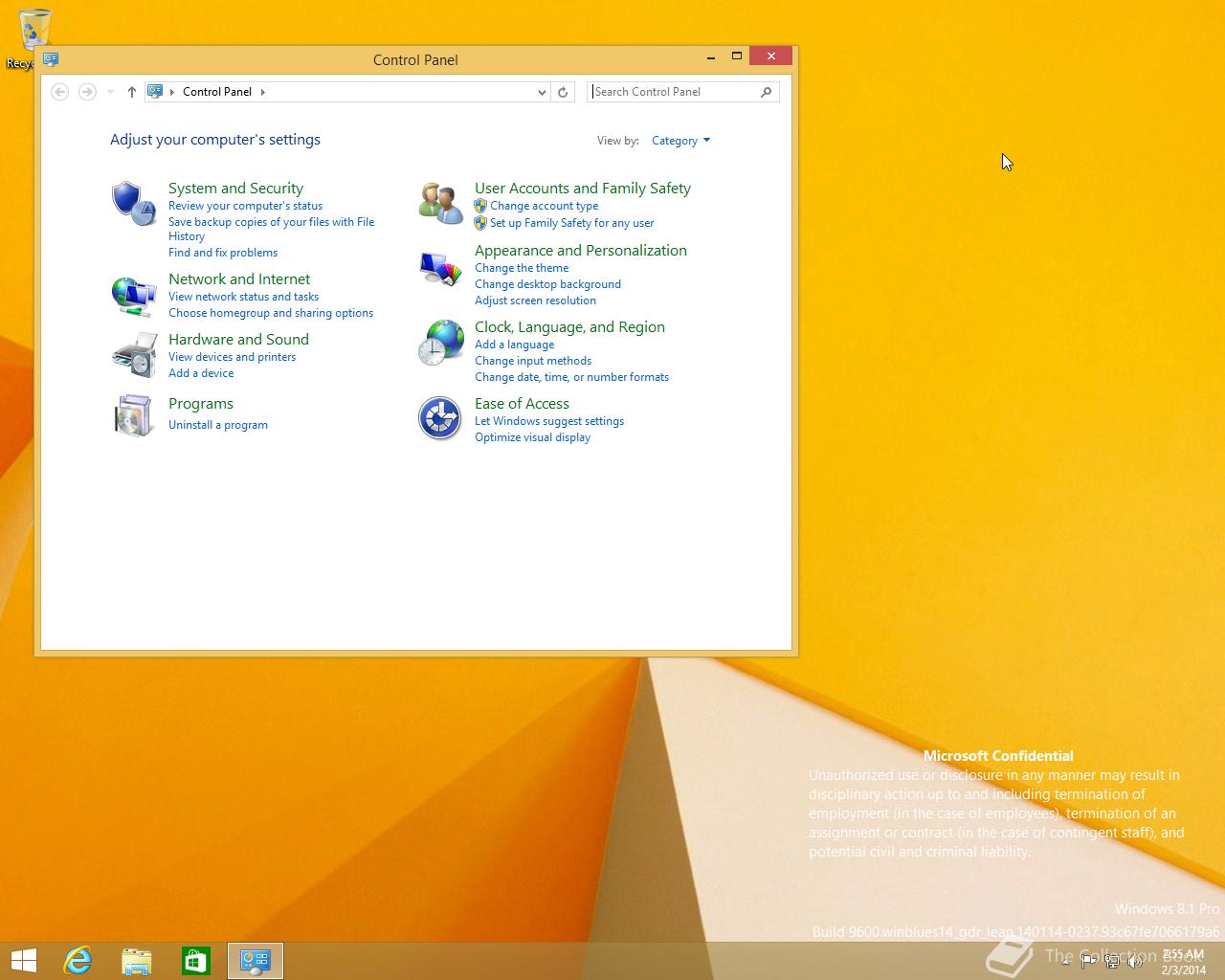The height and width of the screenshot is (980, 1225).
Task: Open System and Security shield icon
Action: click(x=133, y=203)
